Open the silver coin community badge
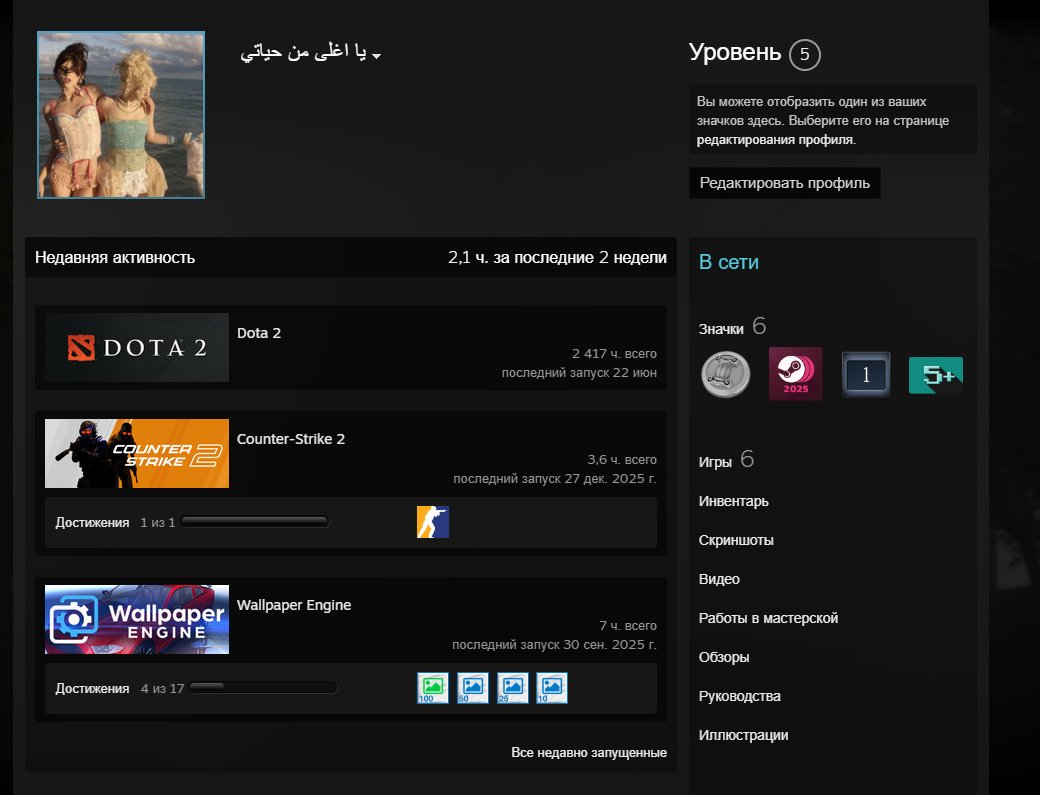The width and height of the screenshot is (1040, 795). pos(726,375)
